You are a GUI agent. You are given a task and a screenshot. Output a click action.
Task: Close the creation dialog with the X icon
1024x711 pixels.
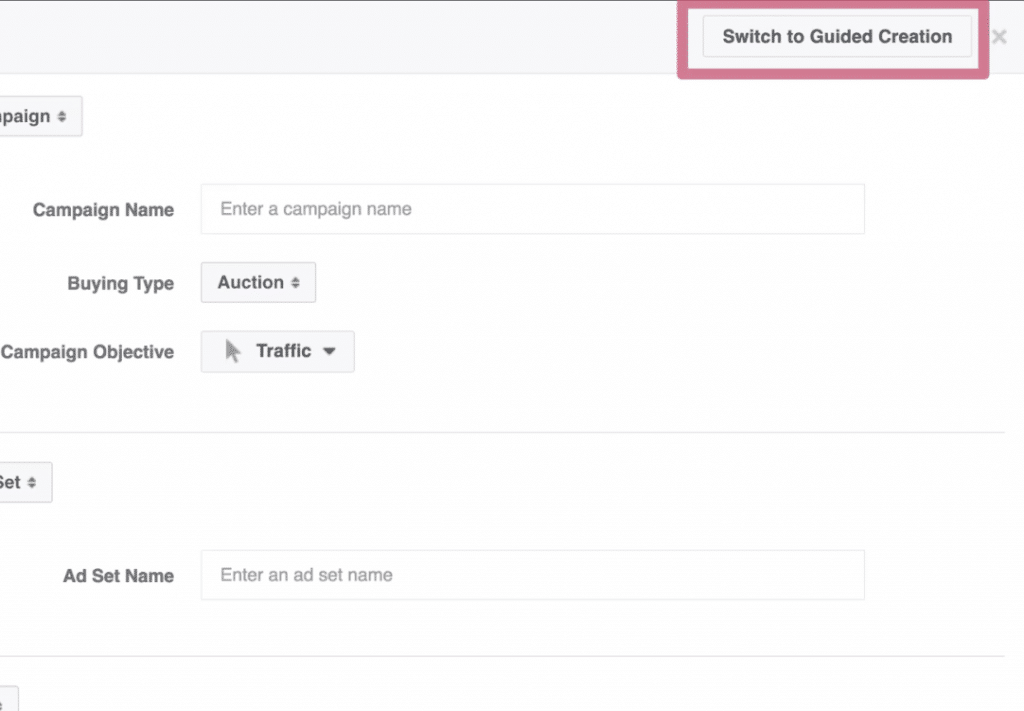tap(999, 37)
